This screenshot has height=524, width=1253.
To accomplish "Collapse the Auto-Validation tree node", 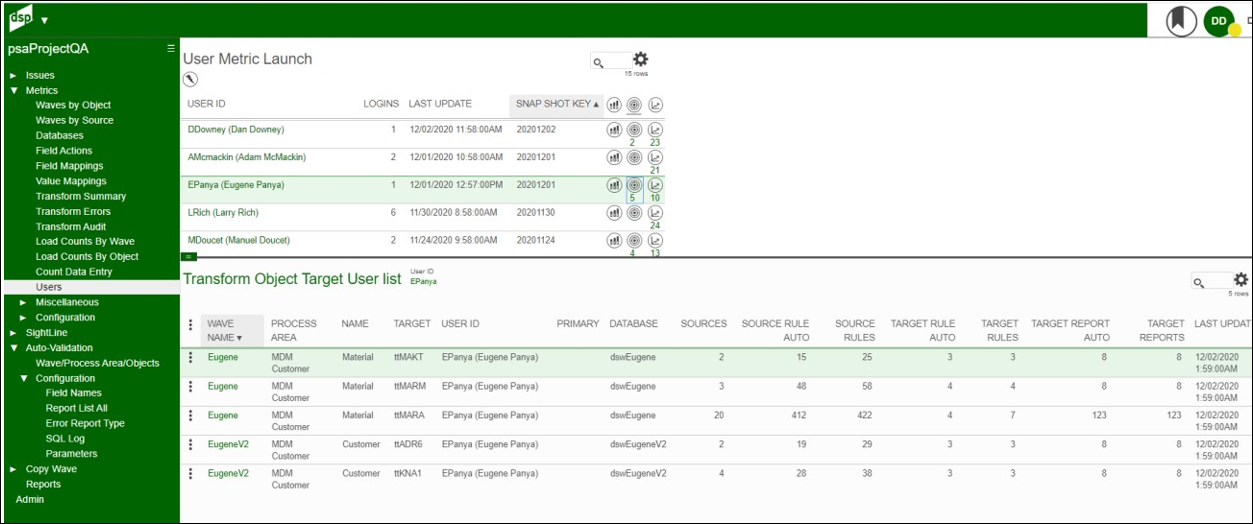I will pyautogui.click(x=13, y=348).
